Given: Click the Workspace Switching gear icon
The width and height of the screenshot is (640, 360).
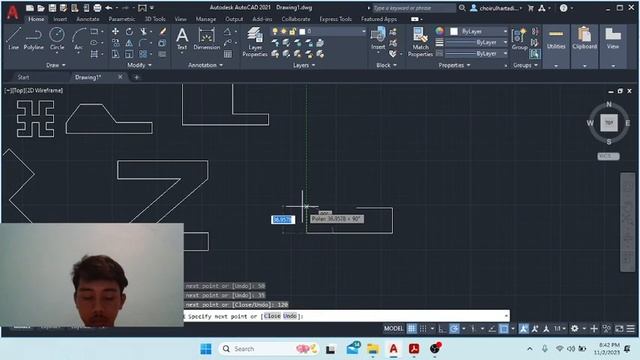Looking at the screenshot, I should pos(574,329).
